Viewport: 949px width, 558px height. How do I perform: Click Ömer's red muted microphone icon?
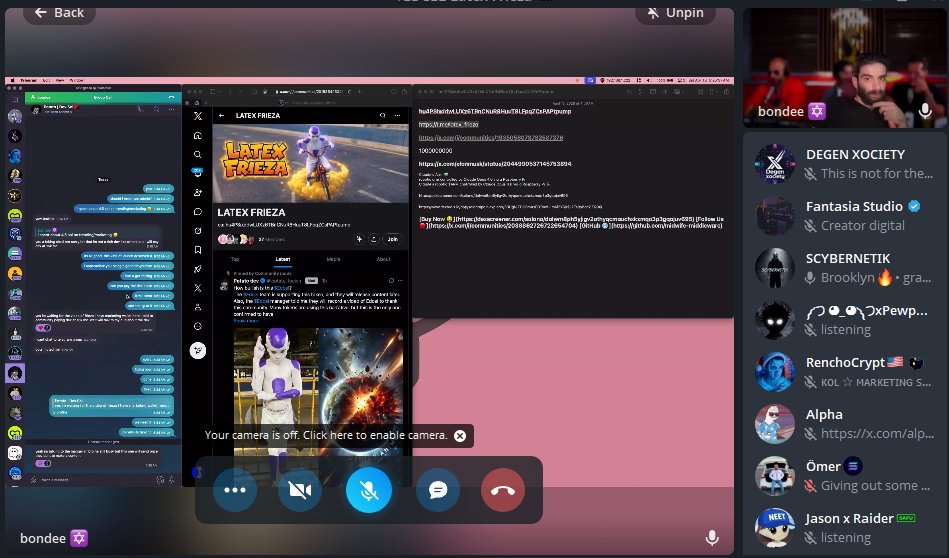[810, 486]
